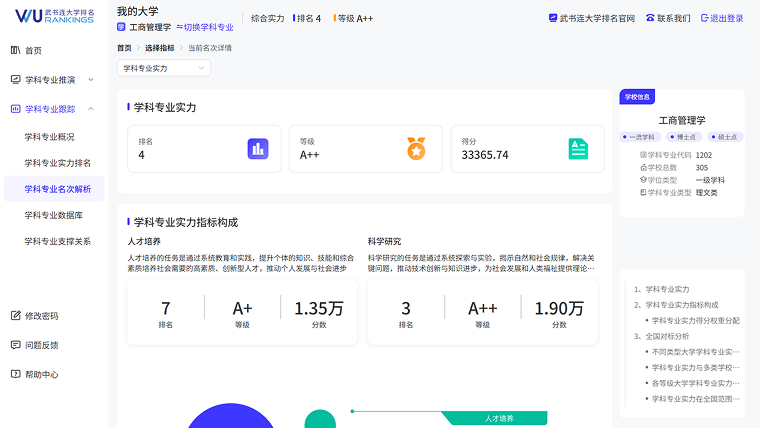Jump to outline item 2、学科专业实力指标构成
This screenshot has height=428, width=760.
676,305
